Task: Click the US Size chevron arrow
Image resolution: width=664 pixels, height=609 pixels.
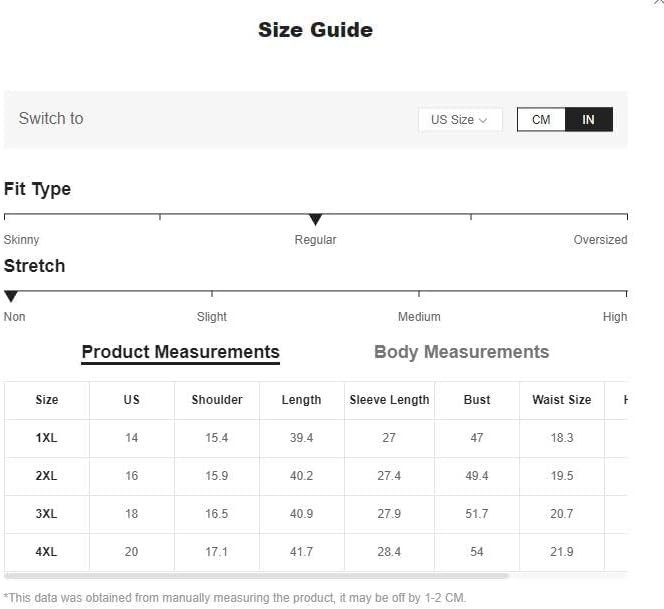Action: click(483, 121)
